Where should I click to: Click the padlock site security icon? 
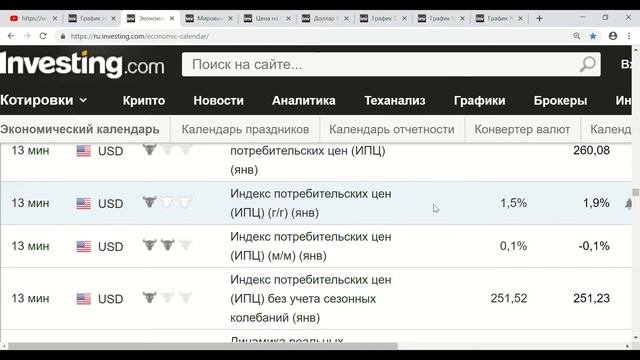tap(62, 36)
